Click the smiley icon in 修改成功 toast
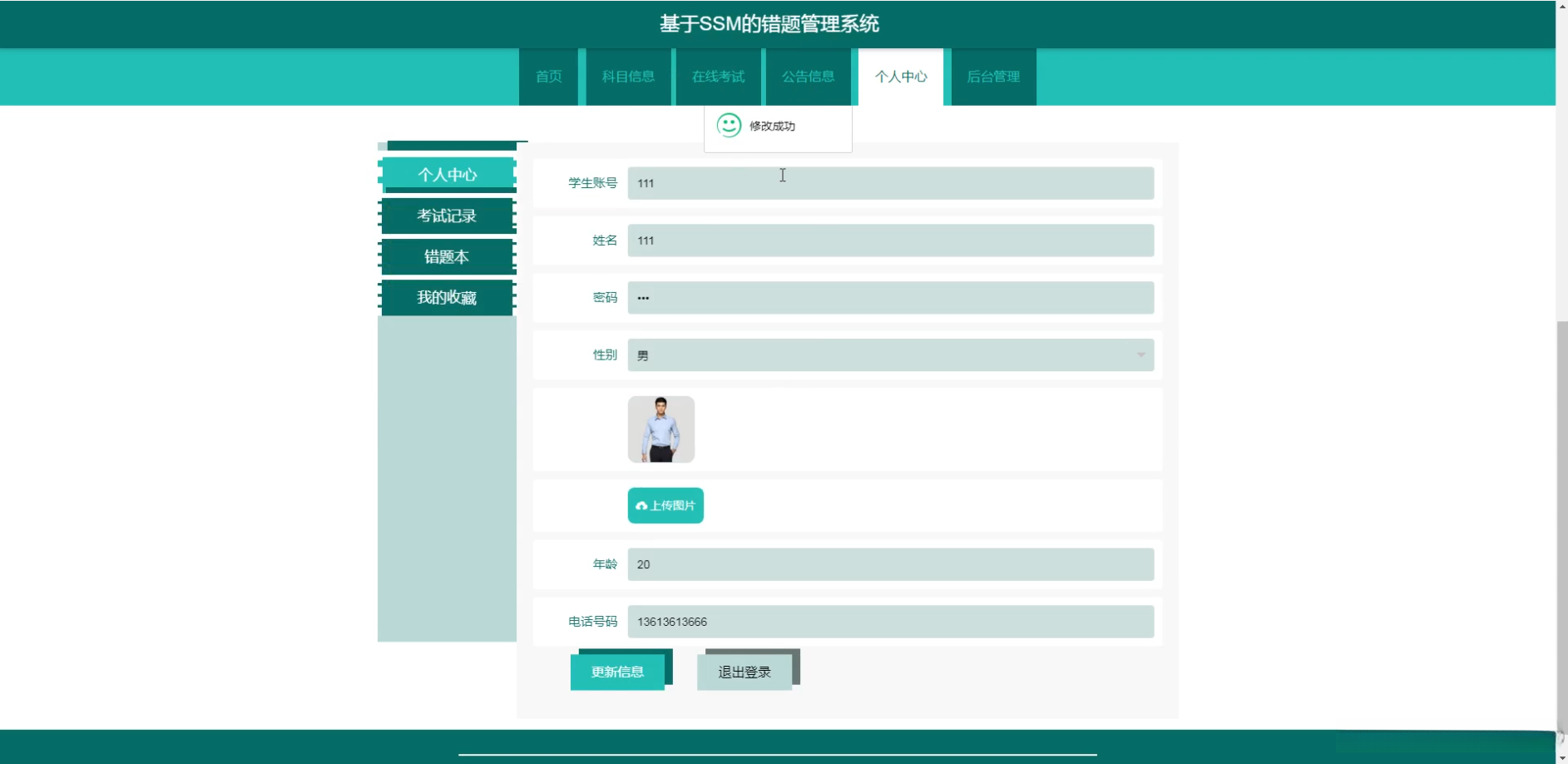 [729, 126]
